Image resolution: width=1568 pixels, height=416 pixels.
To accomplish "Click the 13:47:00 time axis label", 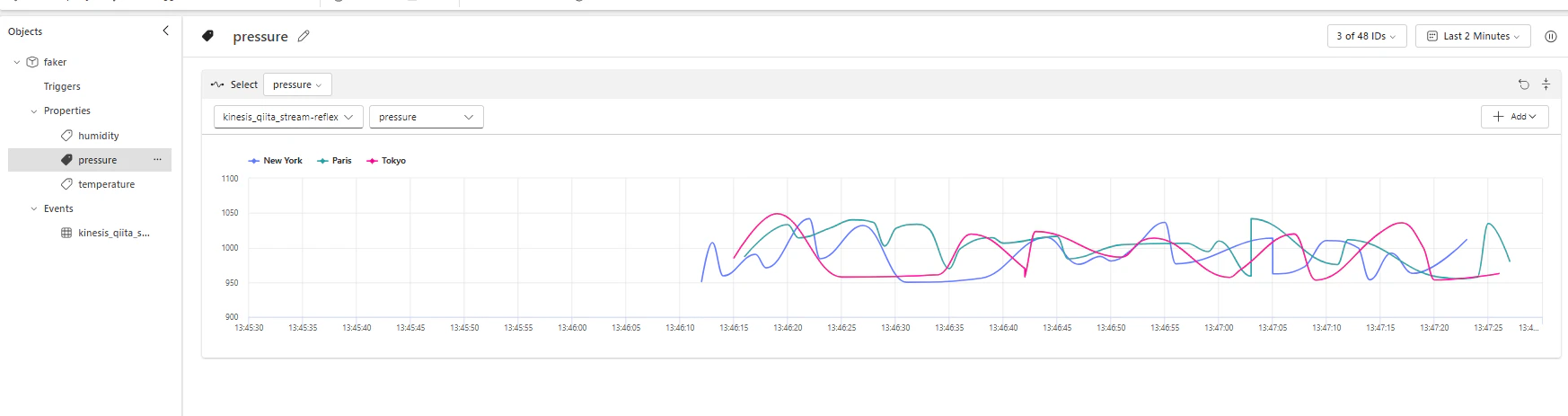I will (x=1219, y=328).
